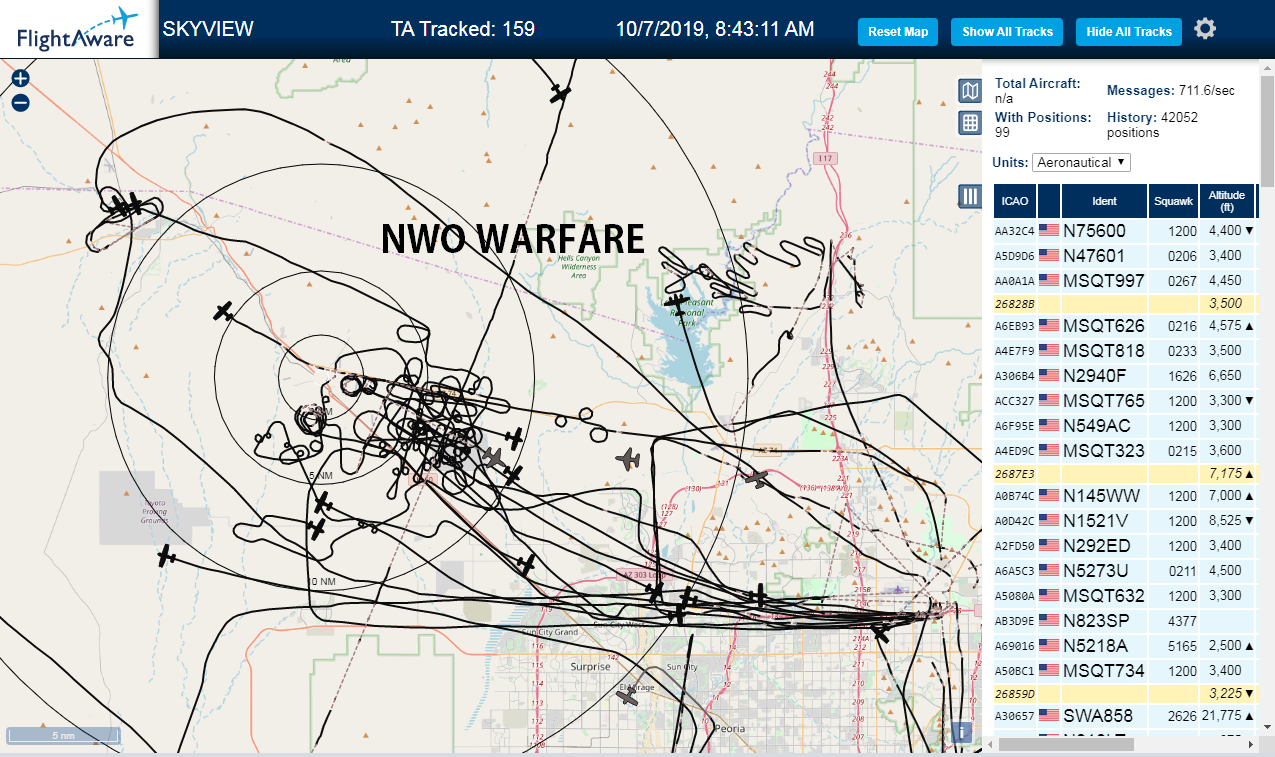The height and width of the screenshot is (757, 1275).
Task: Zoom in with the plus map button
Action: (x=20, y=79)
